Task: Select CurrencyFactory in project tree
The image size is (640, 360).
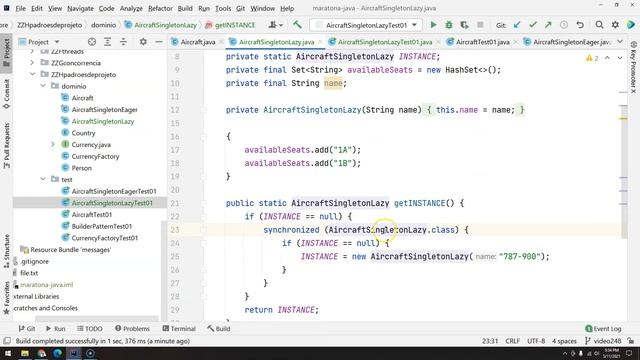Action: (95, 156)
